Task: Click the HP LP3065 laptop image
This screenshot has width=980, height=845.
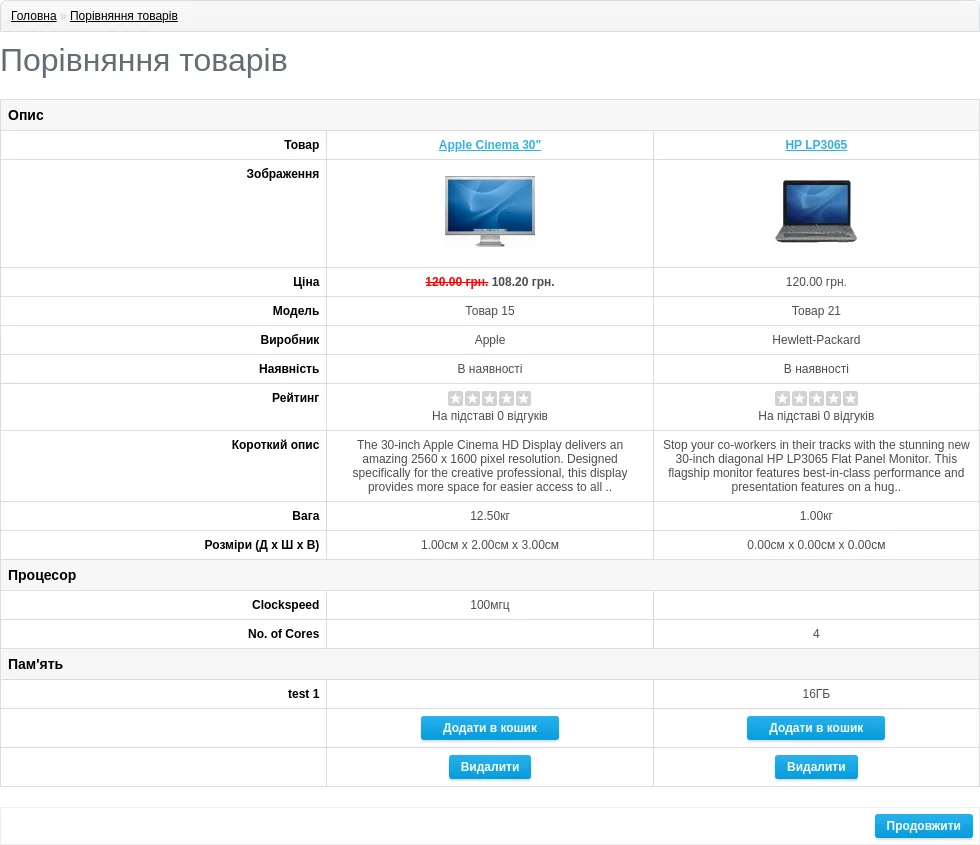Action: tap(816, 211)
